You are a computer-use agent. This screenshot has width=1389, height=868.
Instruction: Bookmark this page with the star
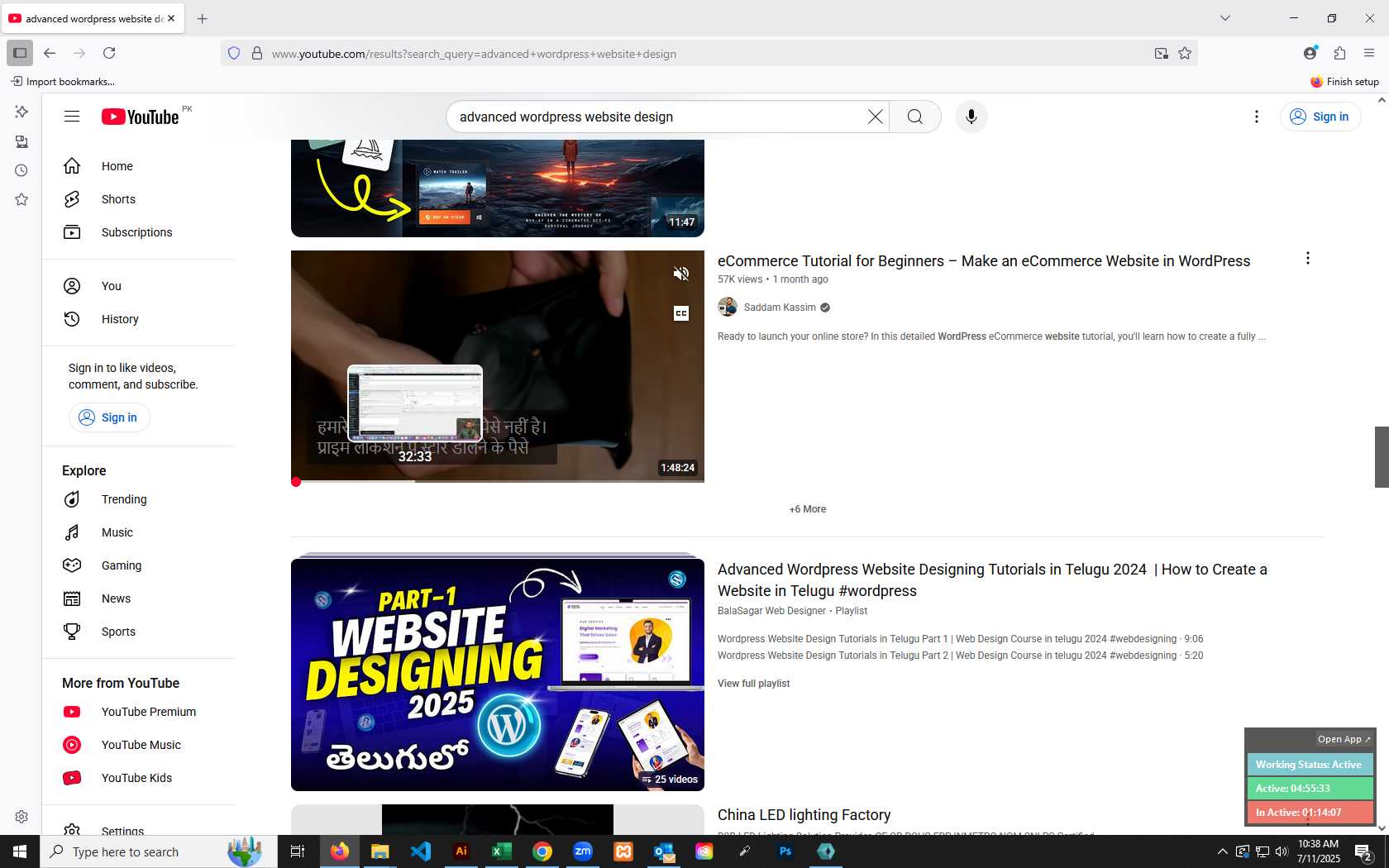(x=1185, y=54)
